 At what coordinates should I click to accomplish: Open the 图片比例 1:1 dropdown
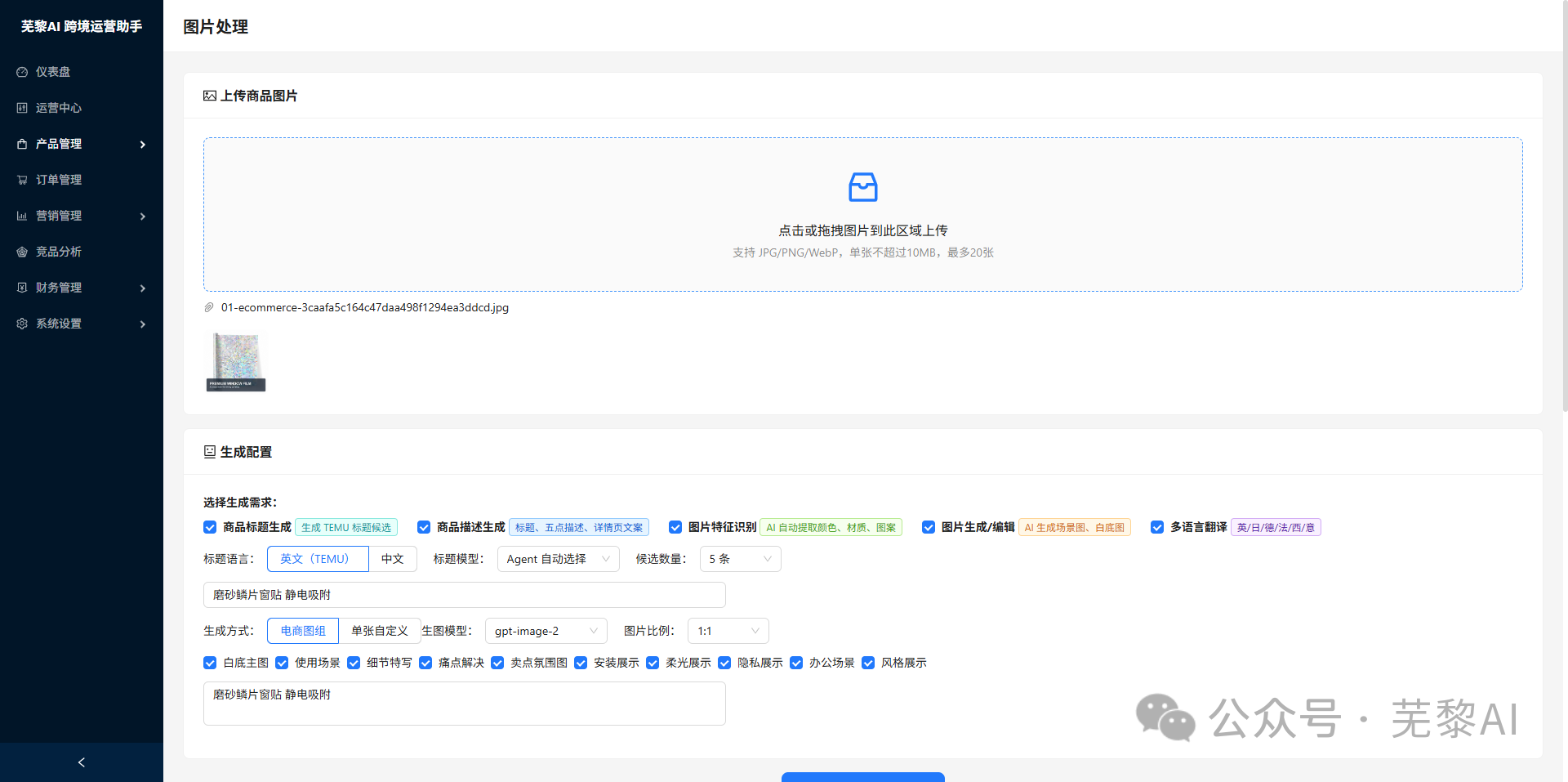click(x=728, y=631)
